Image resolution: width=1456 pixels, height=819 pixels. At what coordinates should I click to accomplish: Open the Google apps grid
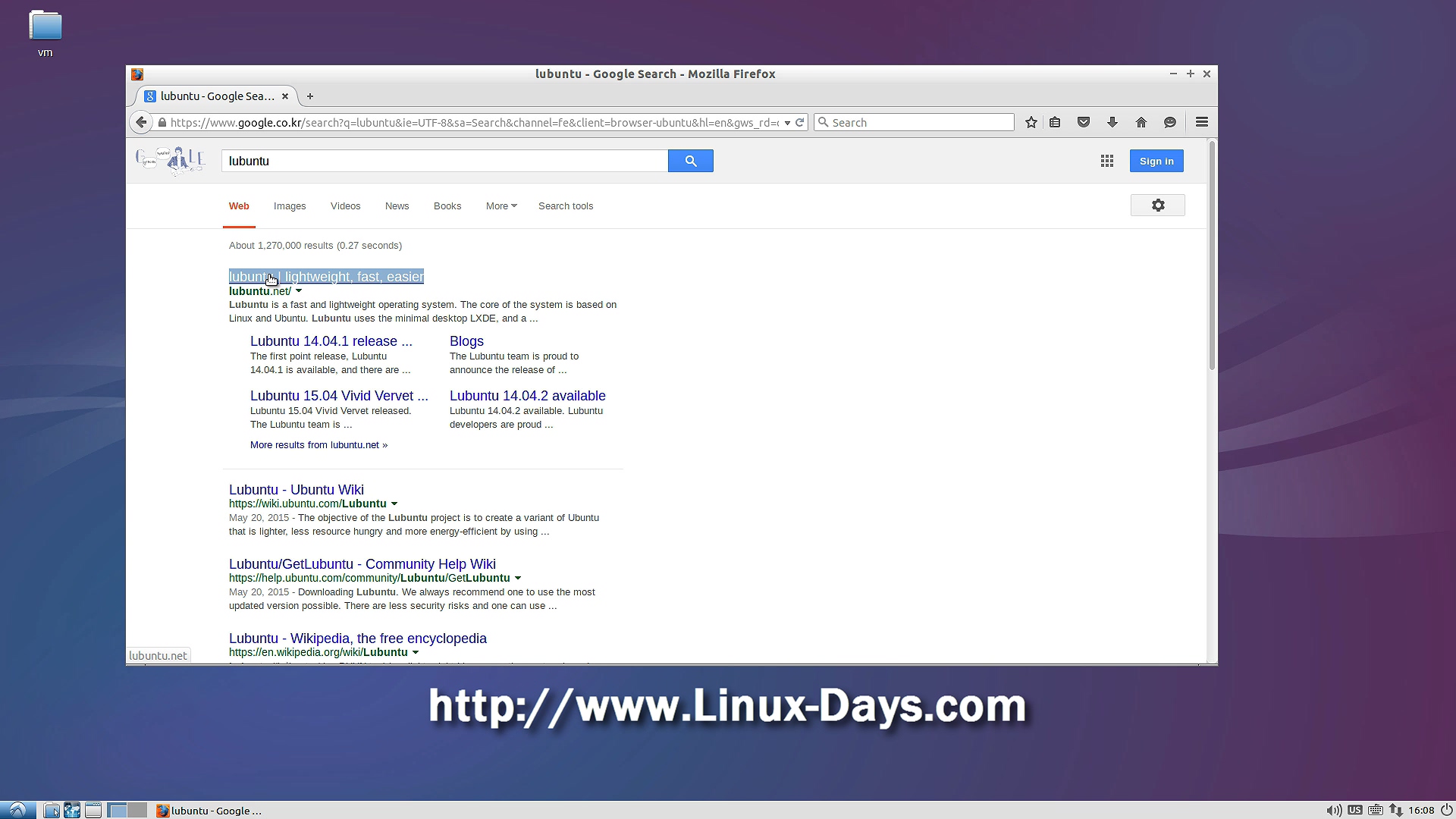point(1107,161)
